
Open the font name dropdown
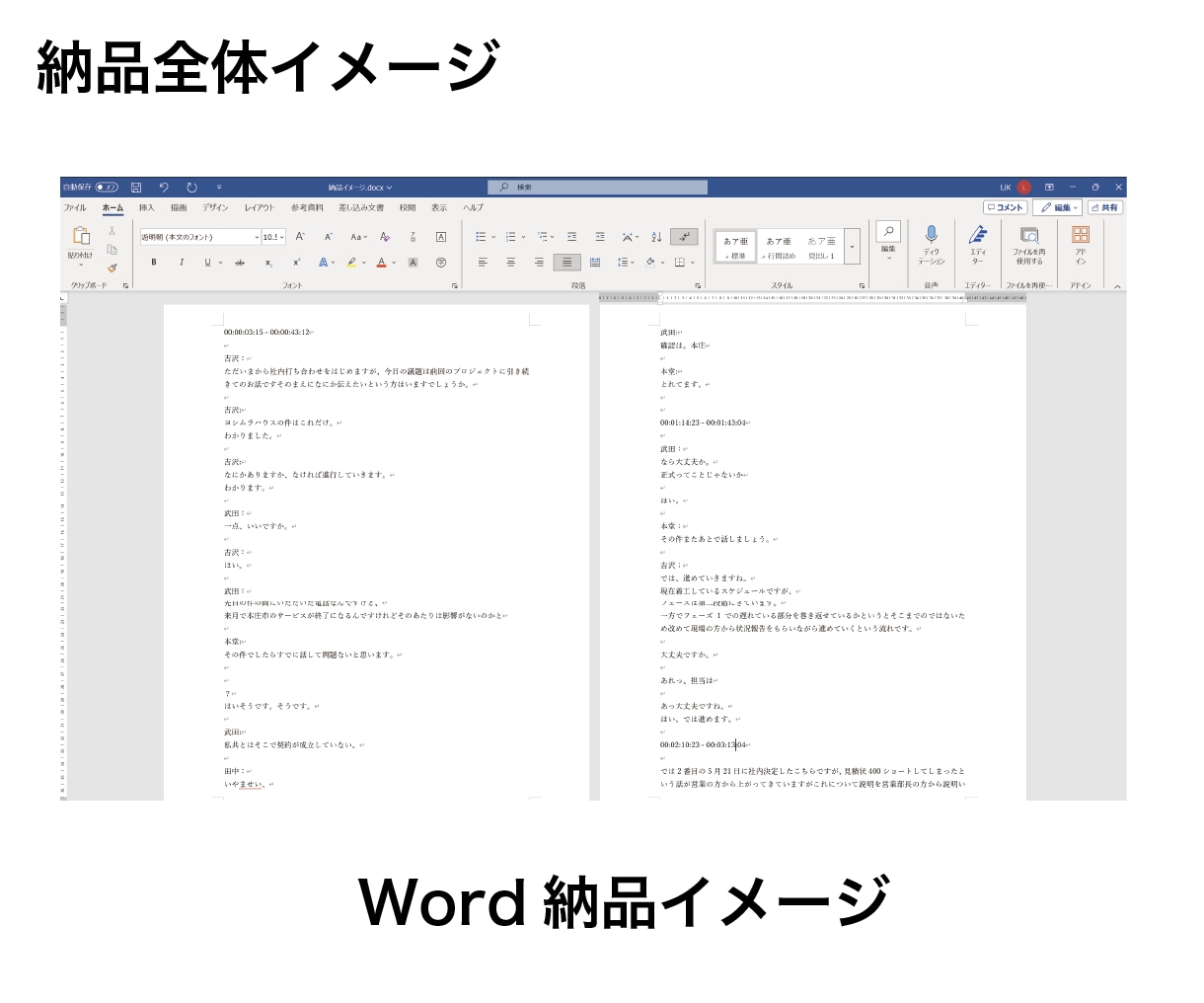[x=257, y=237]
